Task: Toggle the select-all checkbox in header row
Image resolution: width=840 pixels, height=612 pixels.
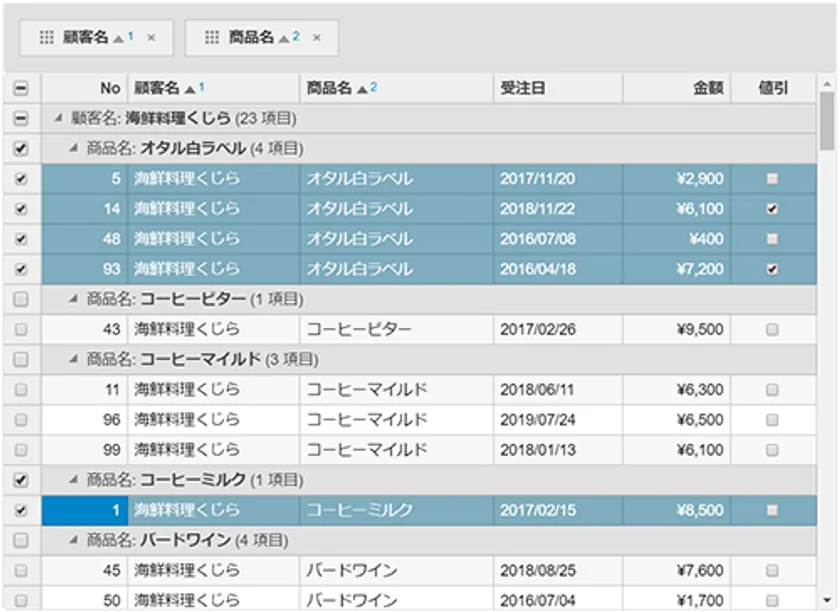Action: pyautogui.click(x=21, y=89)
